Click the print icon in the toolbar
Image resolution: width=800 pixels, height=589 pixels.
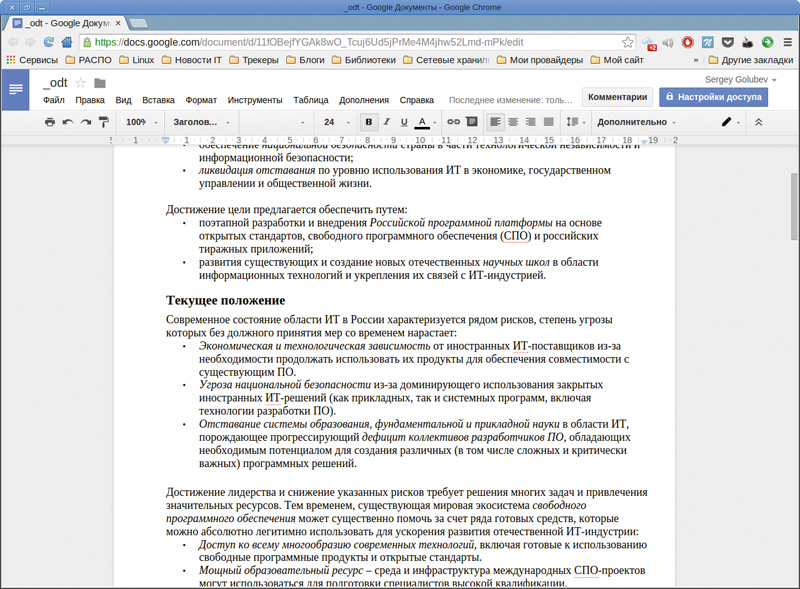(49, 122)
